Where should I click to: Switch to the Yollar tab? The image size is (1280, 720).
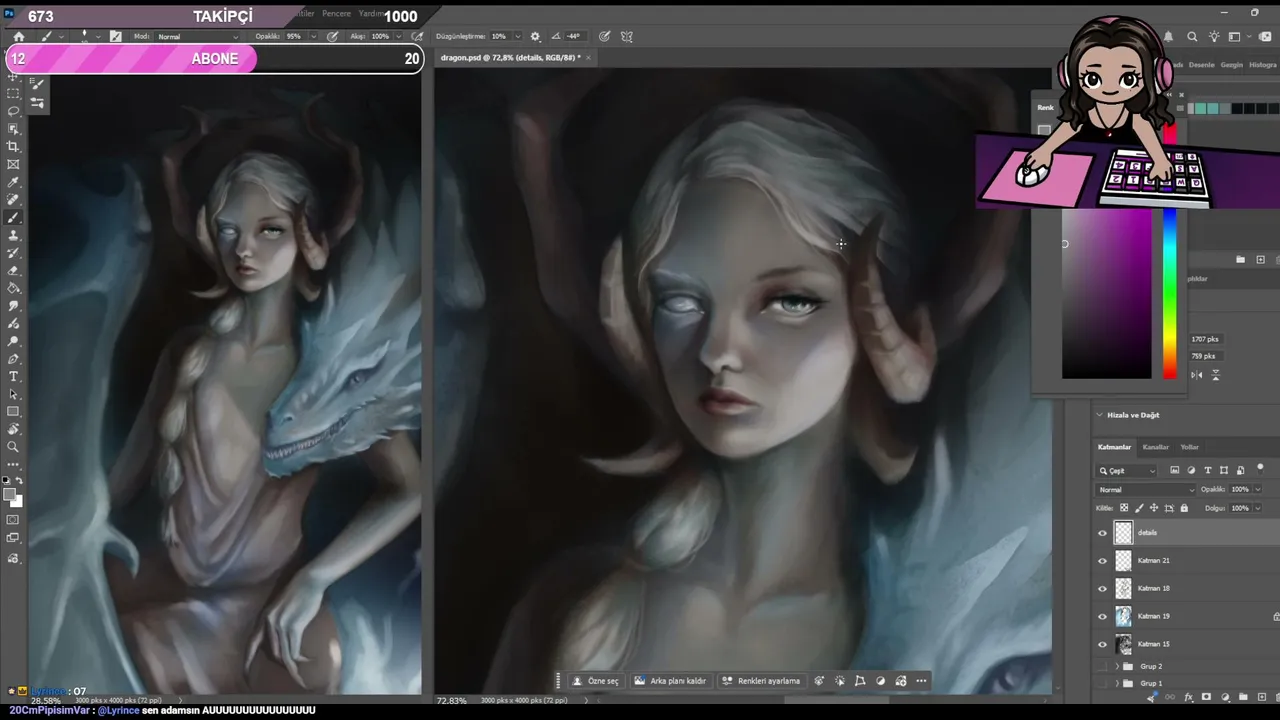(x=1190, y=447)
